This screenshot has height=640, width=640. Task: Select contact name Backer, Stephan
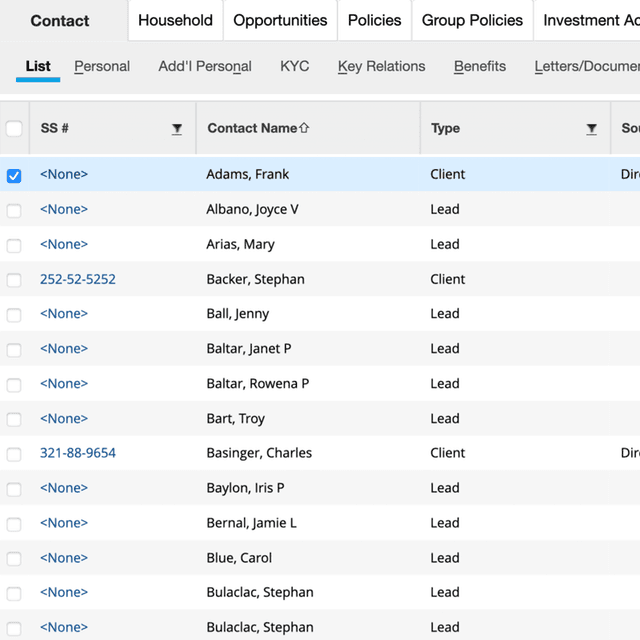point(256,279)
